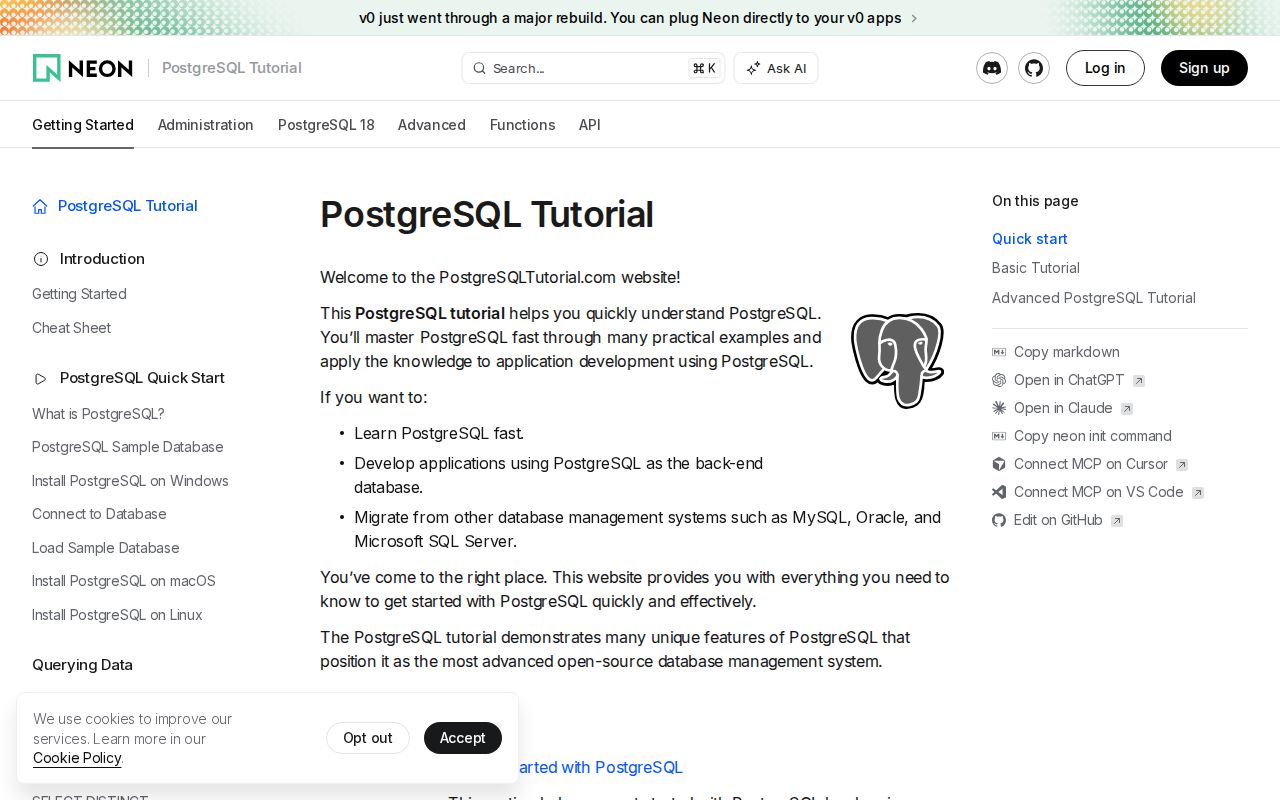
Task: Switch to the Administration tab
Action: (x=205, y=125)
